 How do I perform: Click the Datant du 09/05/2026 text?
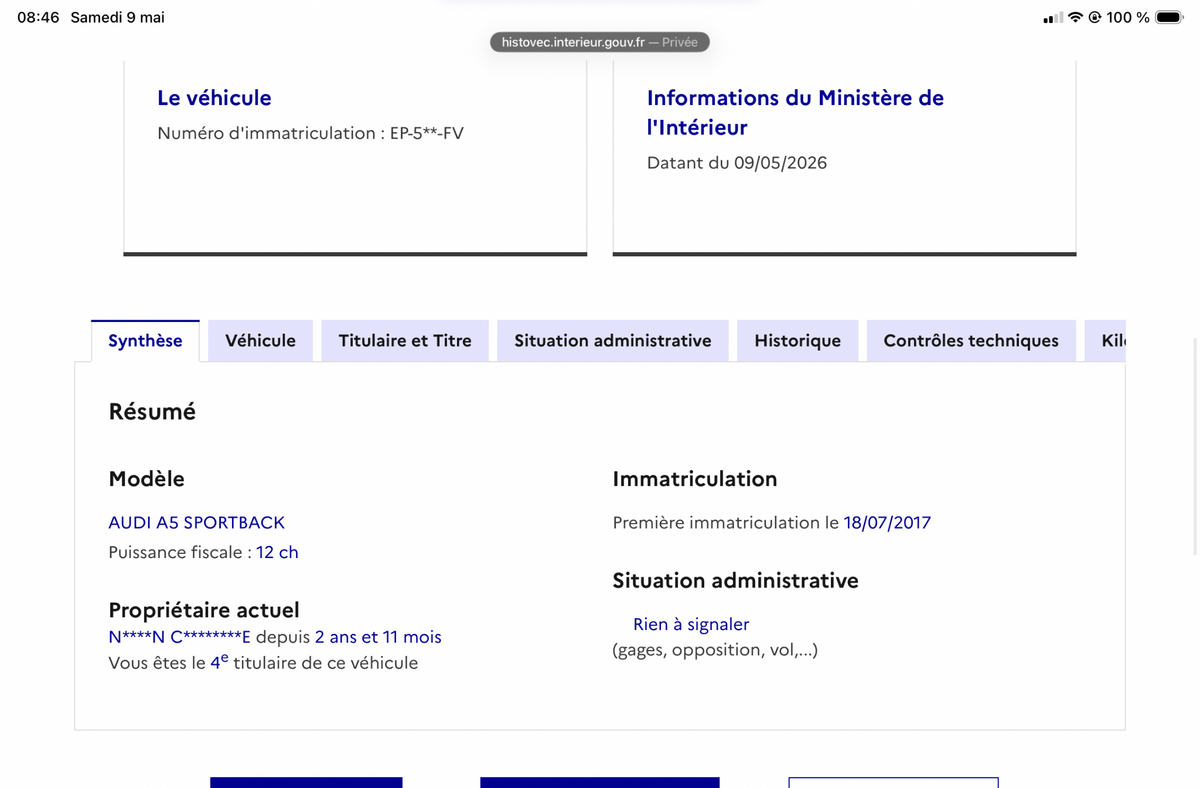tap(737, 163)
